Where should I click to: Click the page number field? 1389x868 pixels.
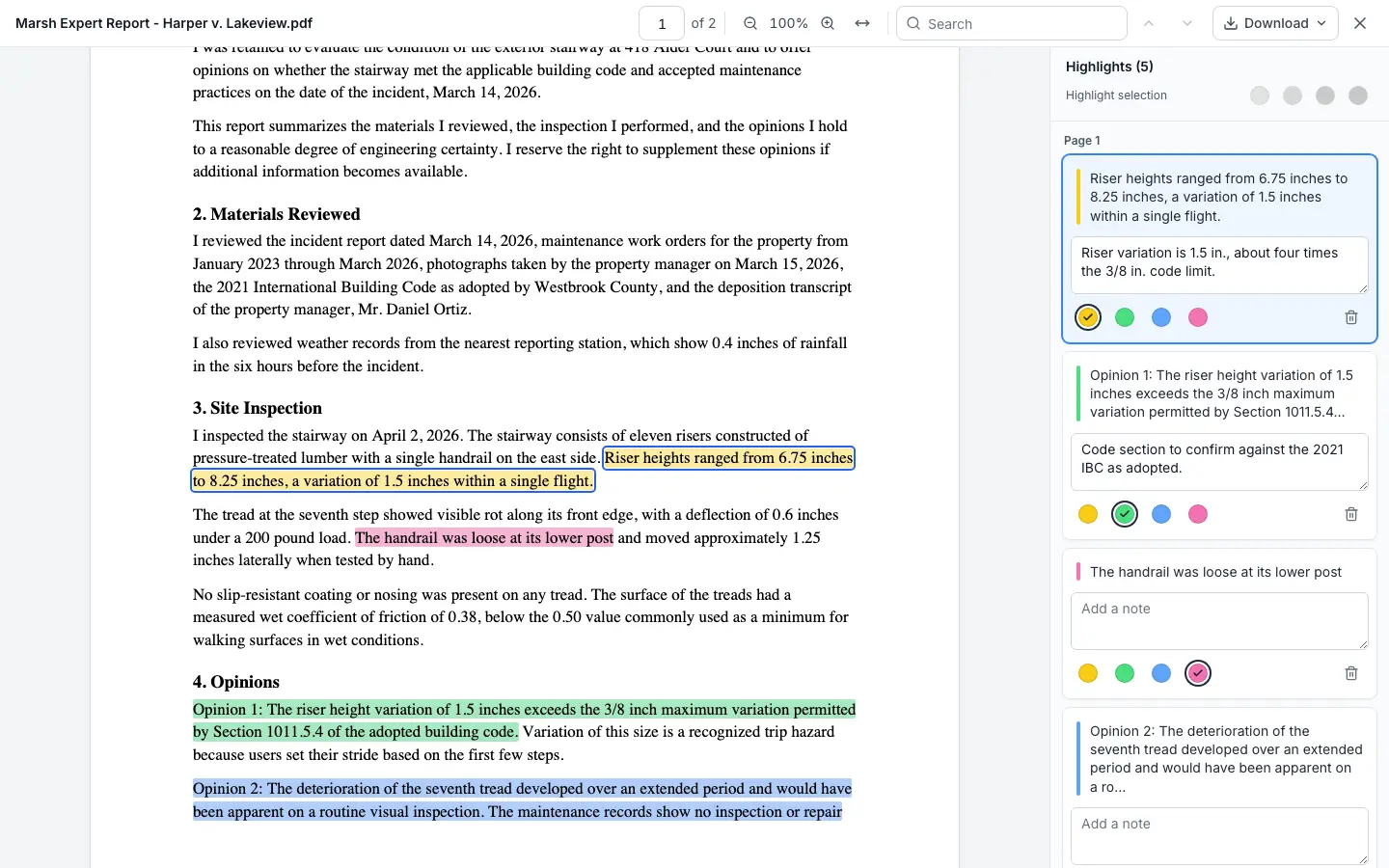pos(662,23)
